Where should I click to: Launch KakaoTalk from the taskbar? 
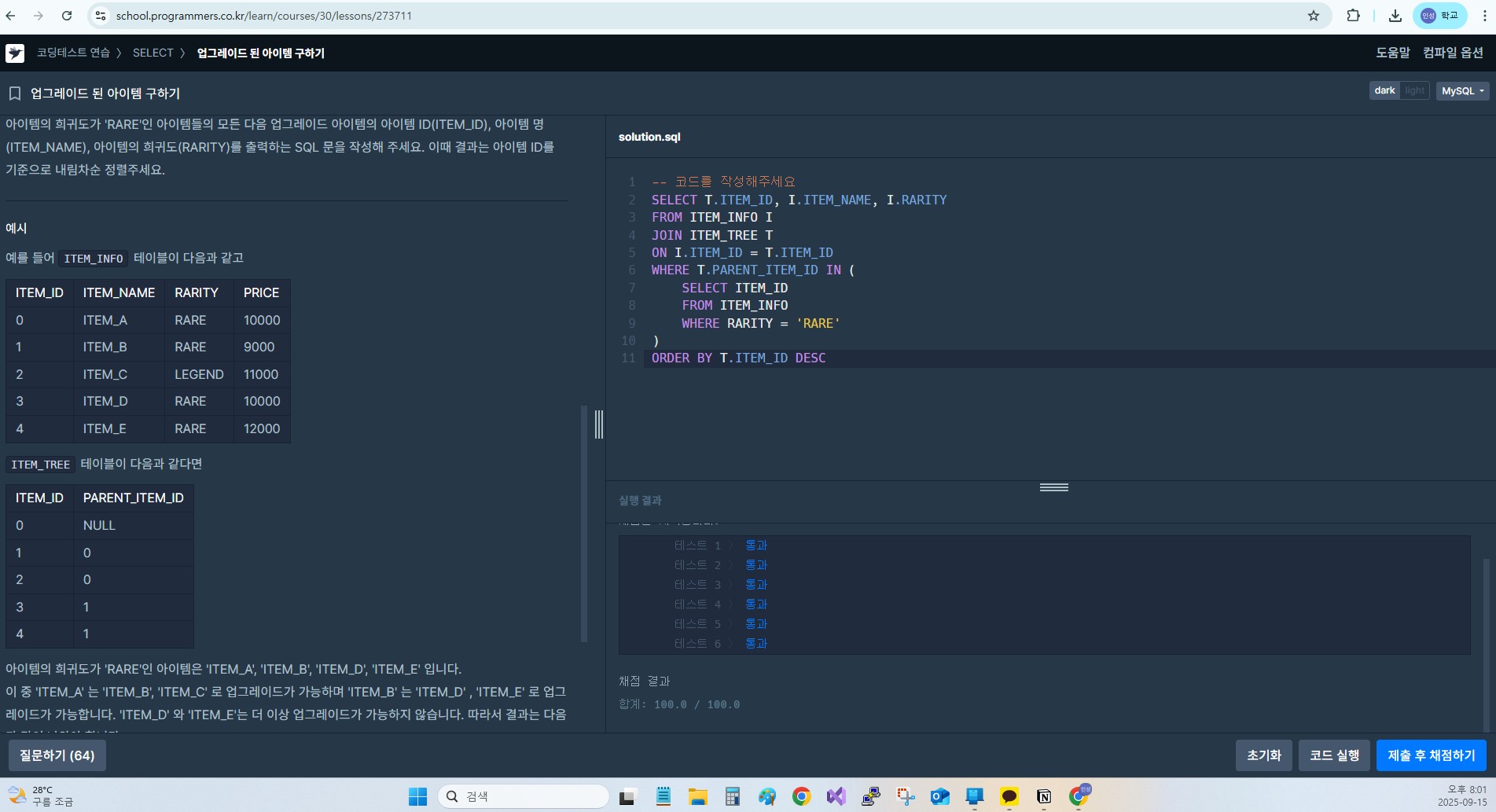(x=1009, y=796)
